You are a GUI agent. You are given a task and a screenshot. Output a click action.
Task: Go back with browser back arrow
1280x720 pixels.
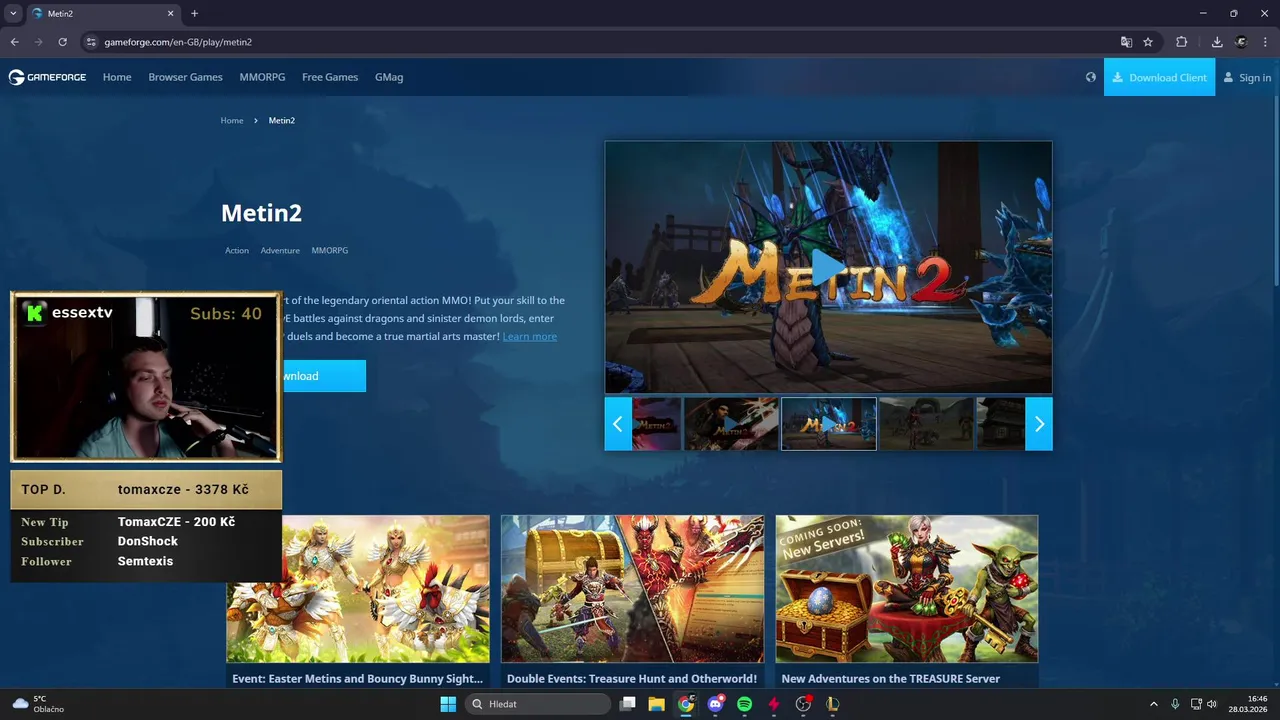(x=14, y=42)
